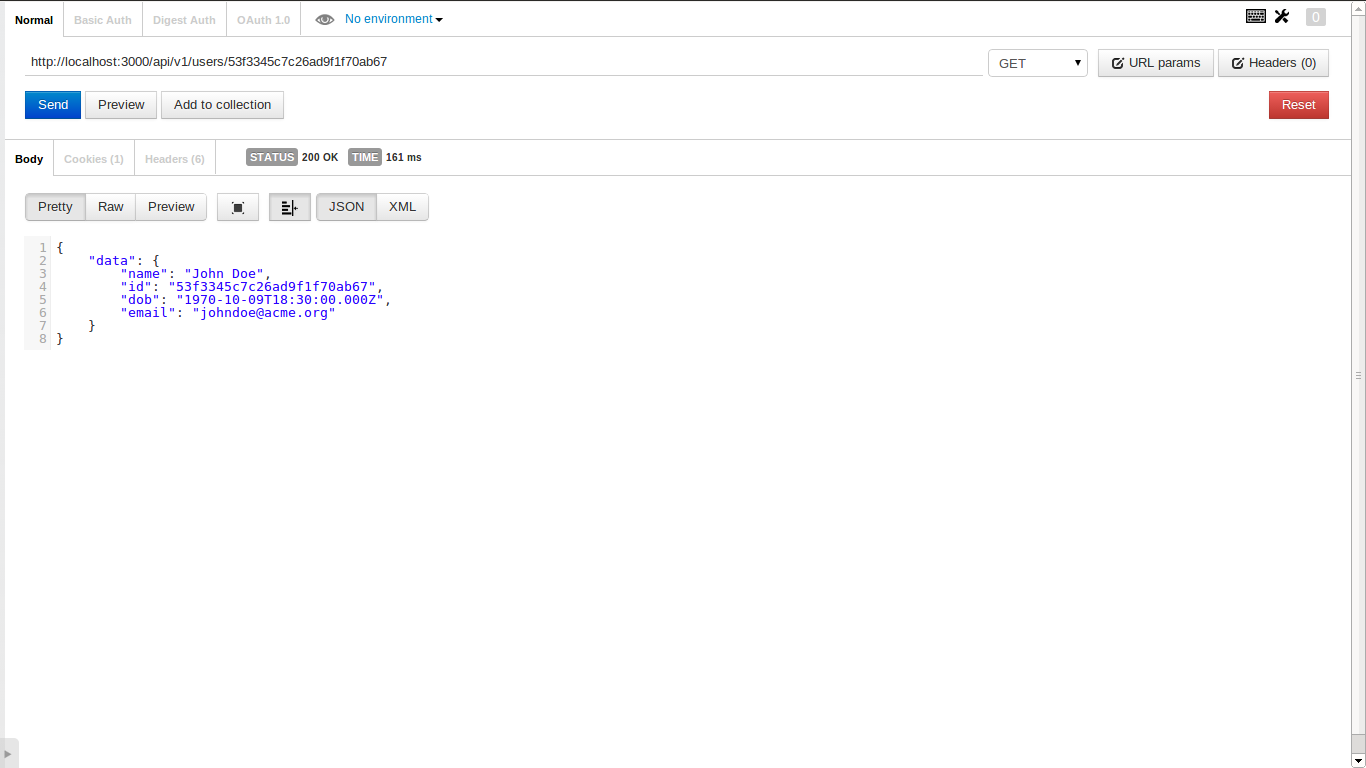Select response Preview format

click(171, 207)
